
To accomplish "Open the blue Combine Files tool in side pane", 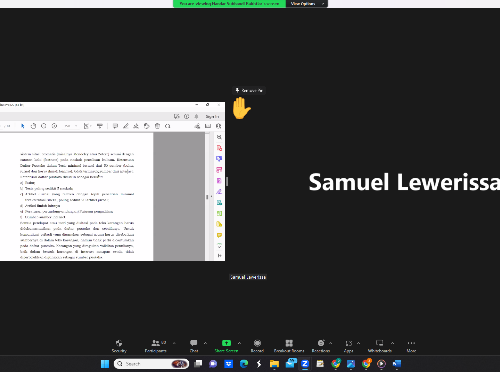I will coord(219,159).
